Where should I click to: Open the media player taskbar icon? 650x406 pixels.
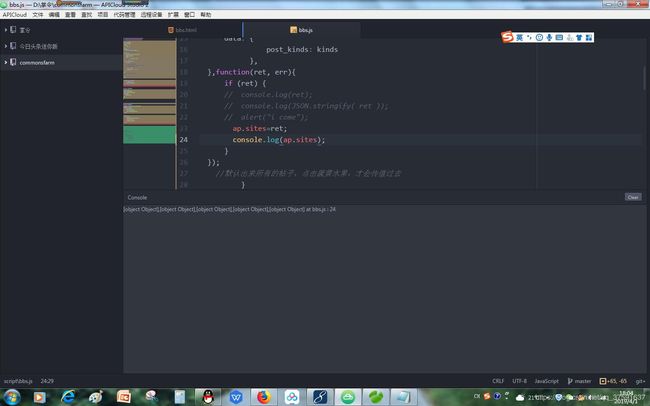(x=40, y=397)
